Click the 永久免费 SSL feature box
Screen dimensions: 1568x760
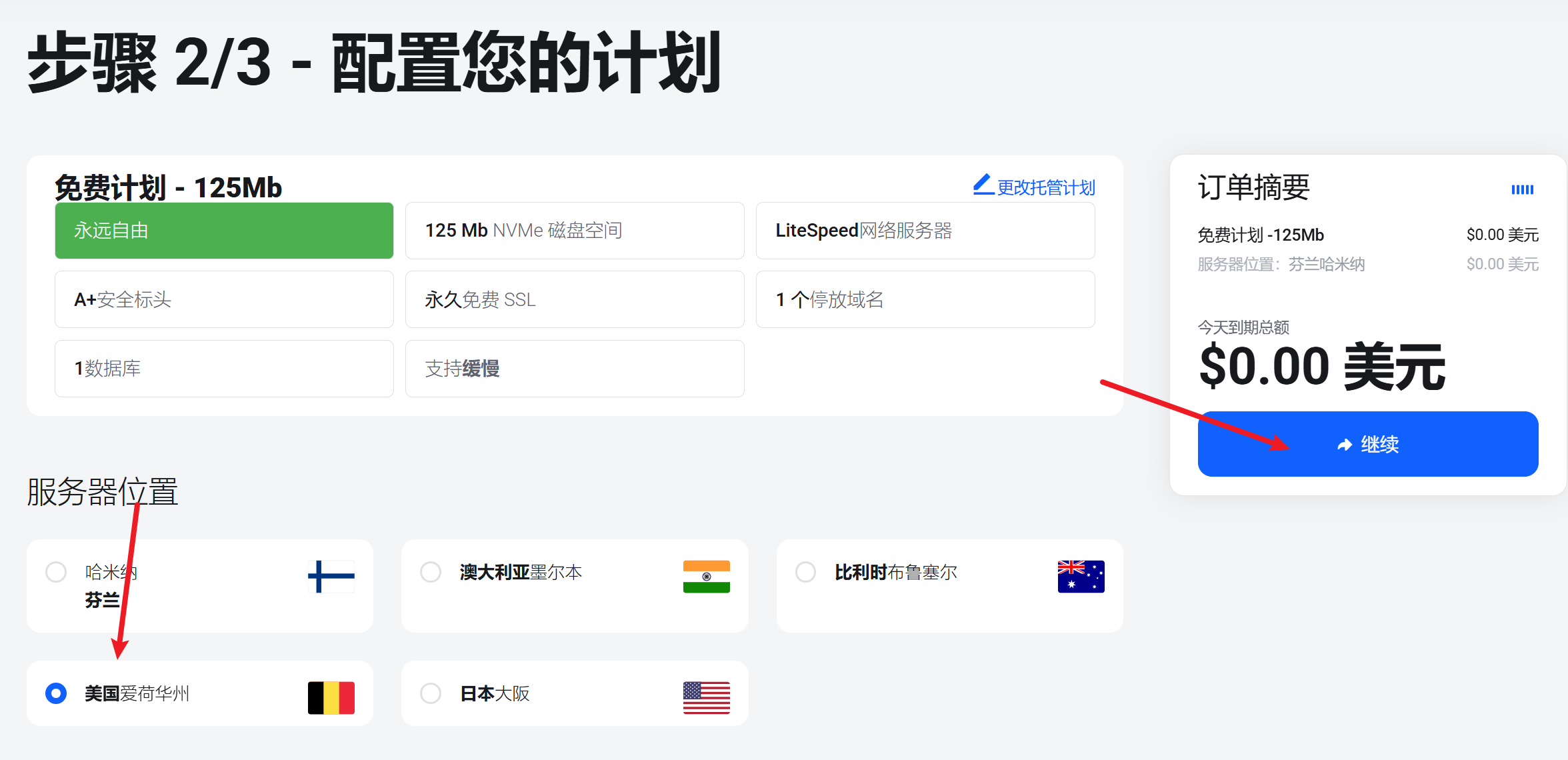(574, 299)
